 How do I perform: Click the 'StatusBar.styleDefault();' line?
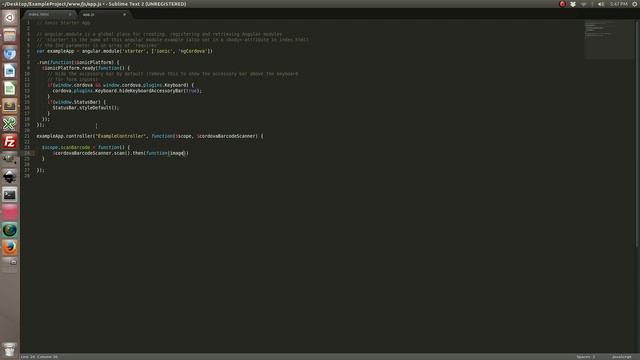(86, 108)
